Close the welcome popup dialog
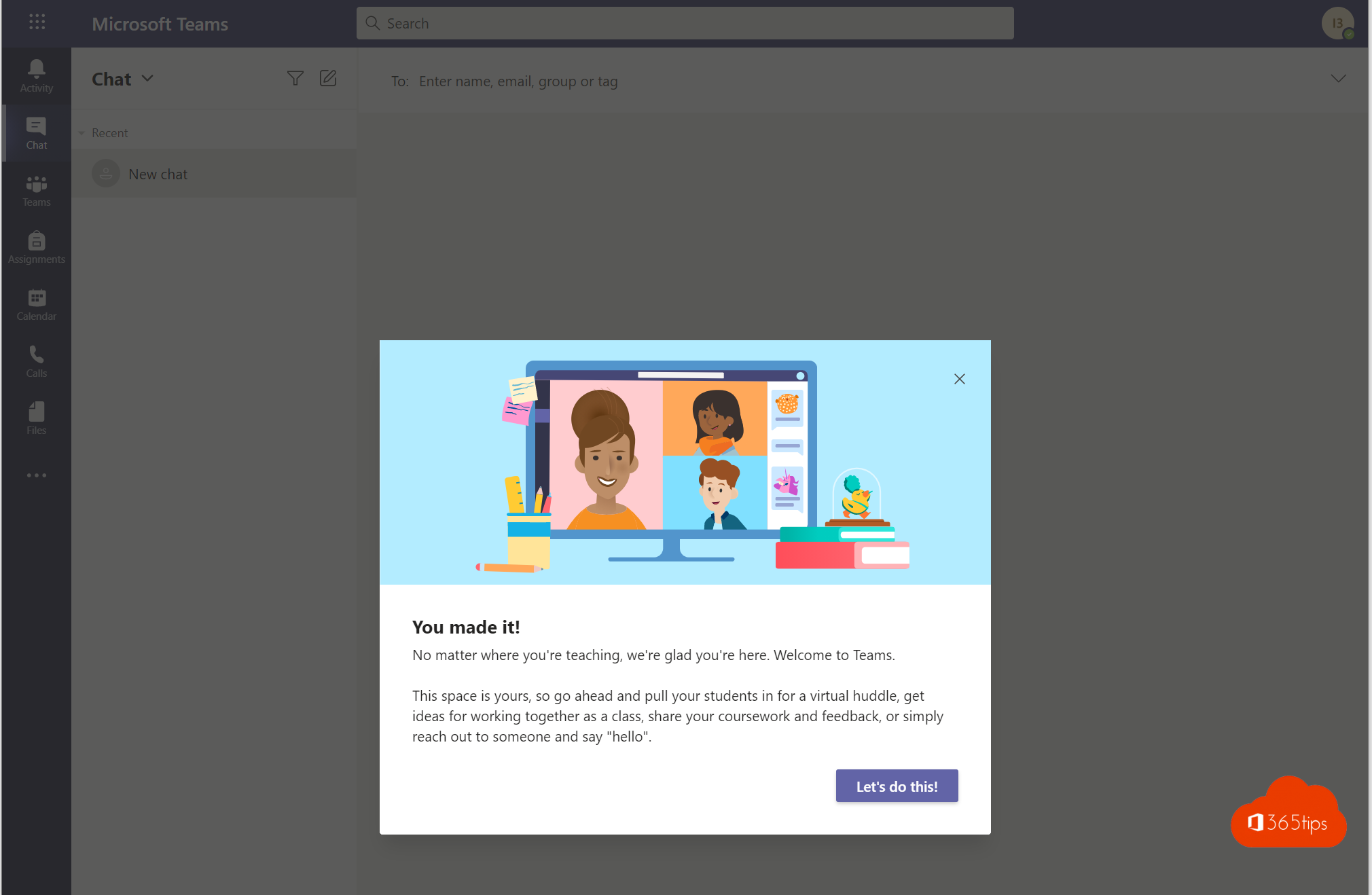1372x895 pixels. 958,378
